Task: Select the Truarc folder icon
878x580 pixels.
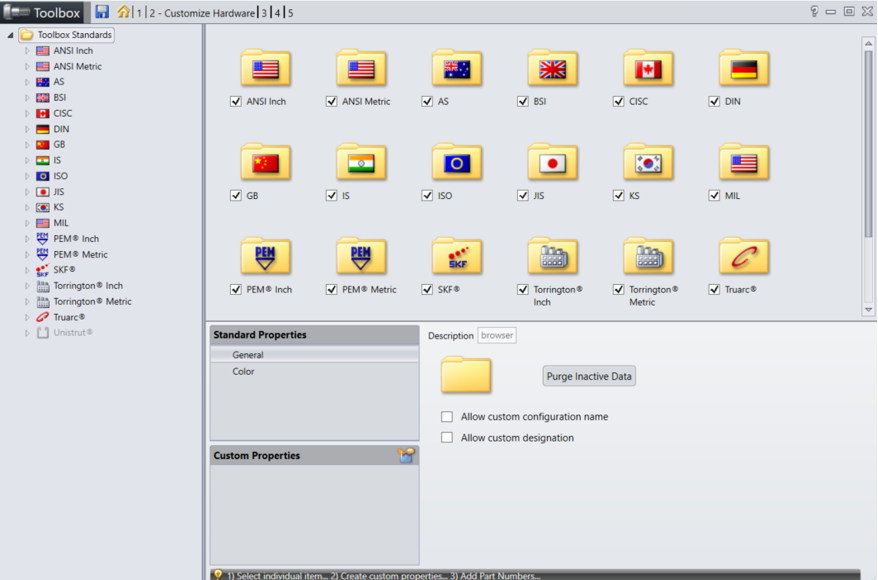Action: coord(743,257)
